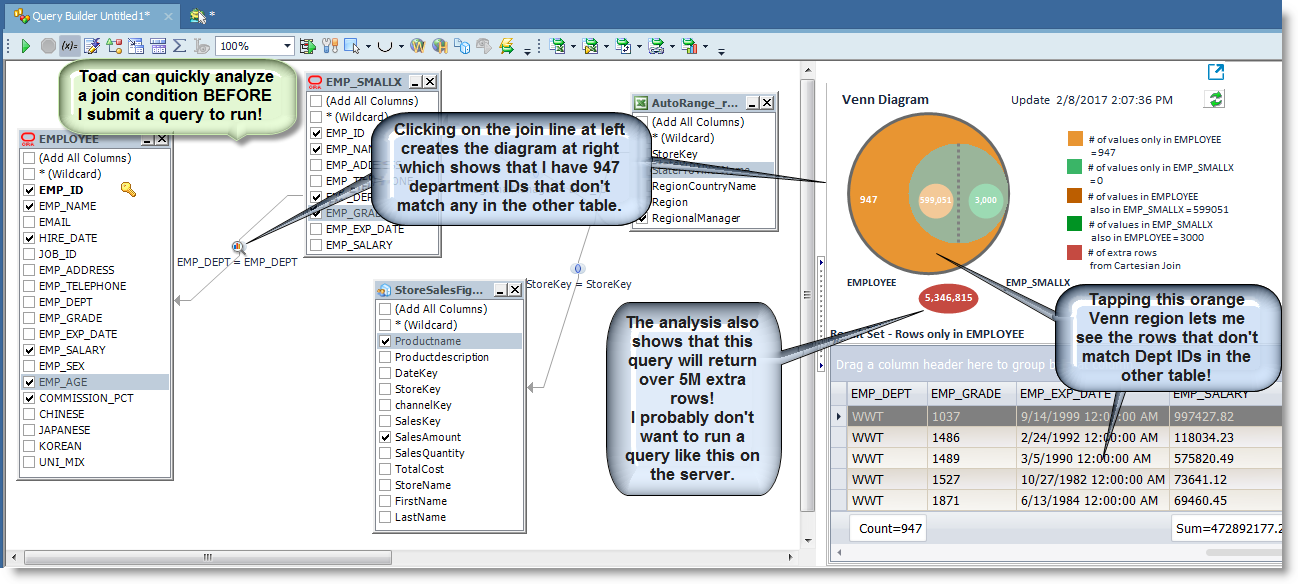Click red legend swatch for Cartesian rows
The width and height of the screenshot is (1298, 584).
point(1075,252)
